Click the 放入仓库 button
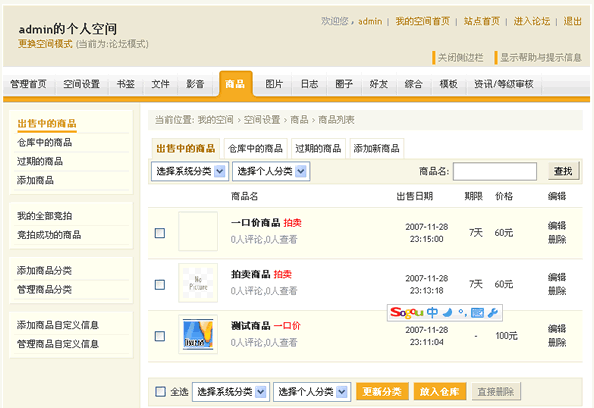 [439, 391]
